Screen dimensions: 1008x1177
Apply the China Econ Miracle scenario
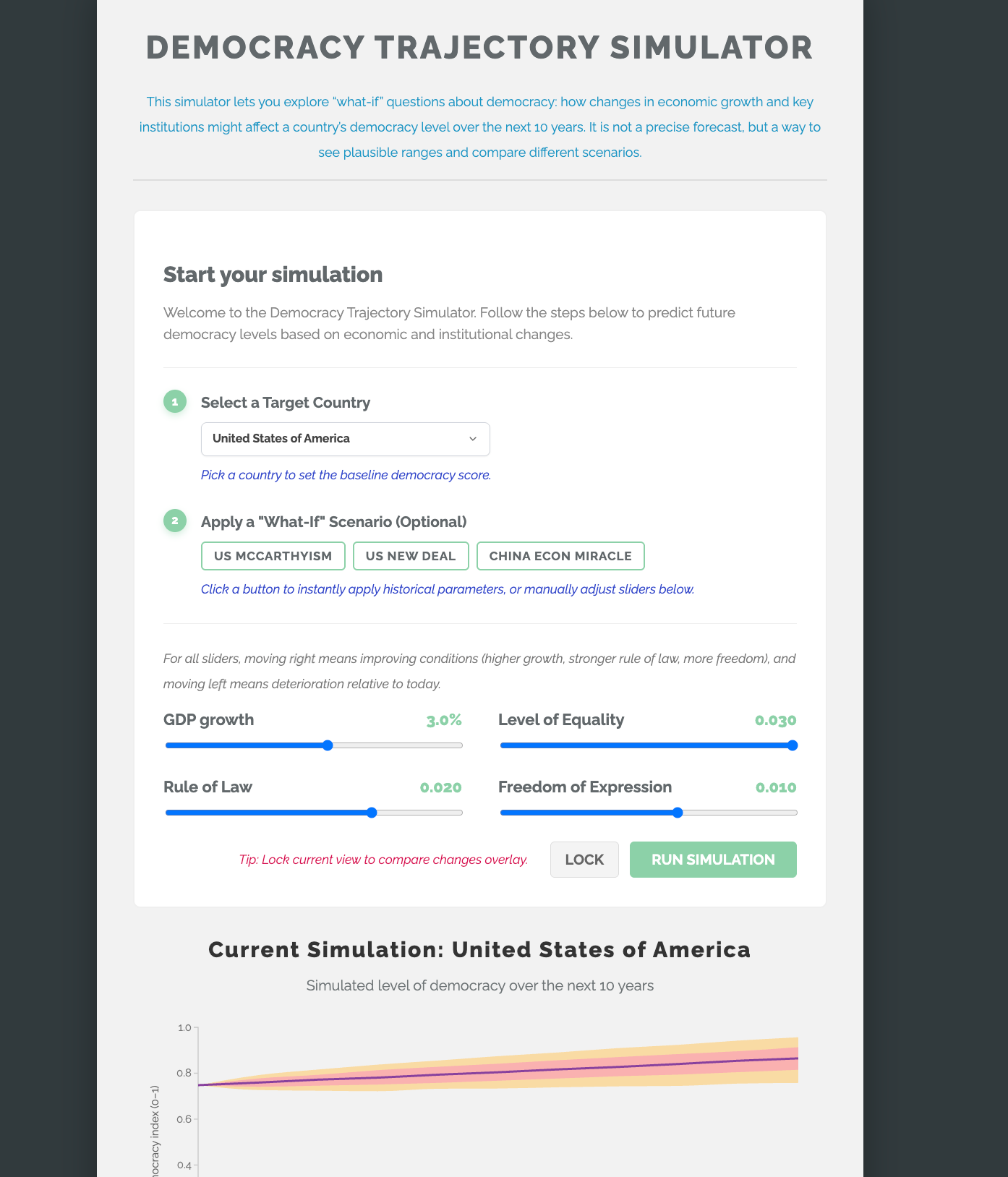pyautogui.click(x=560, y=556)
